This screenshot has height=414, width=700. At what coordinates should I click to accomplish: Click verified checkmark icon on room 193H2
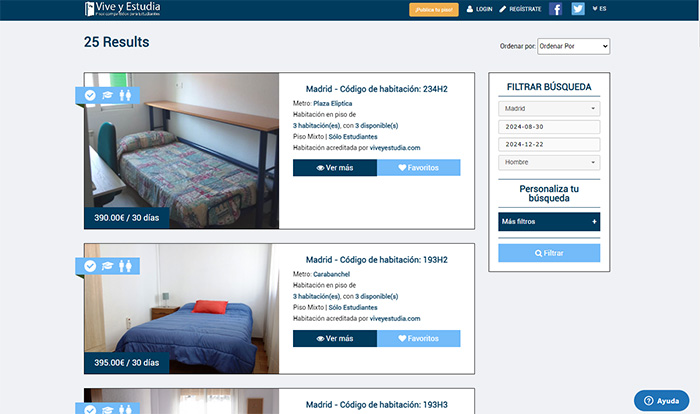(x=90, y=266)
